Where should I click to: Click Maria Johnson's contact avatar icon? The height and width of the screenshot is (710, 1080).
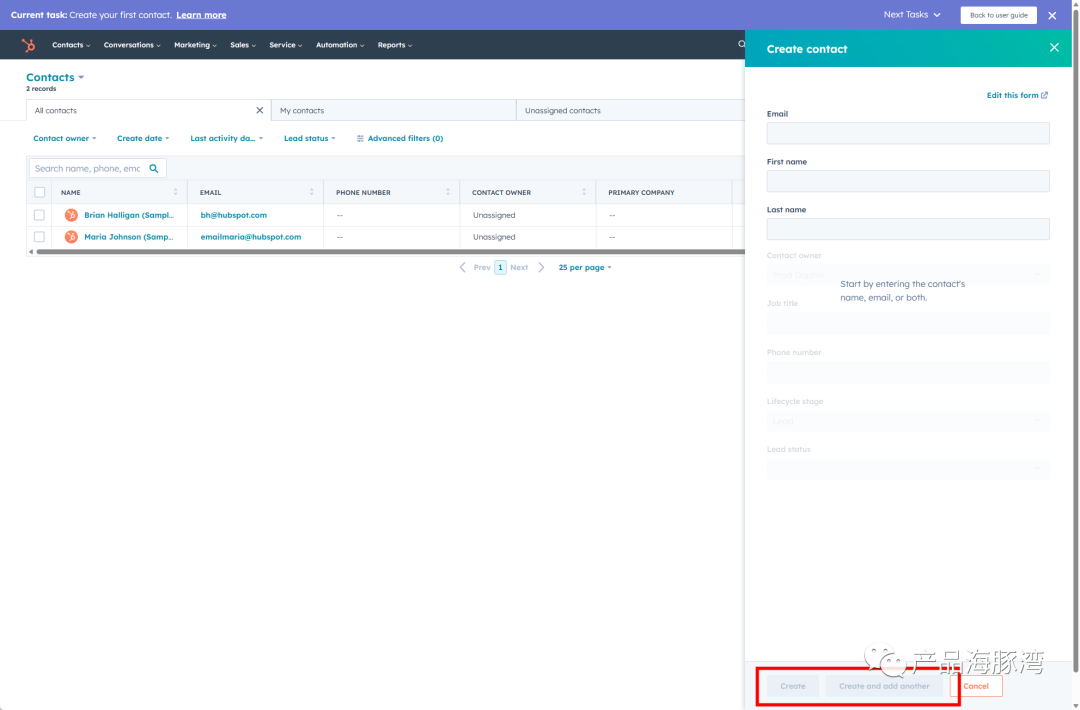[71, 237]
